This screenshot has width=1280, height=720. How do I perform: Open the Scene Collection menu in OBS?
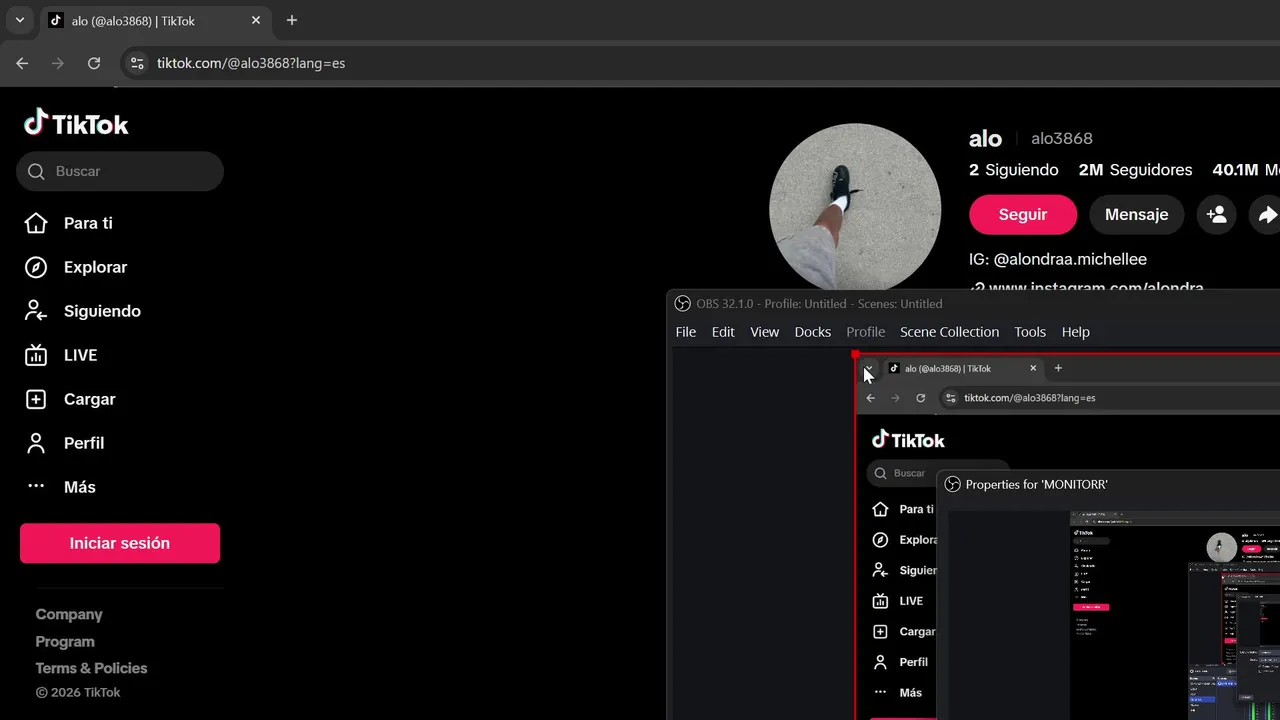(949, 332)
